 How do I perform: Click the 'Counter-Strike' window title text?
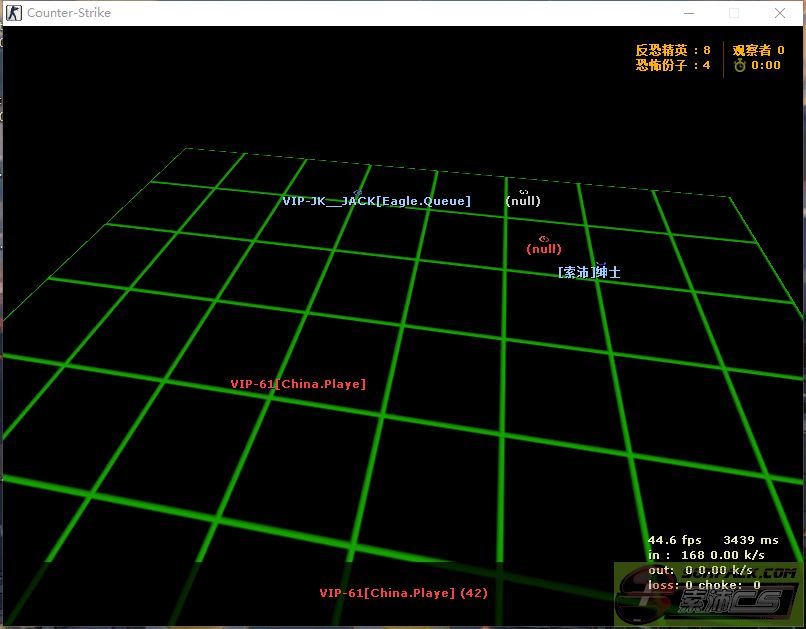69,13
